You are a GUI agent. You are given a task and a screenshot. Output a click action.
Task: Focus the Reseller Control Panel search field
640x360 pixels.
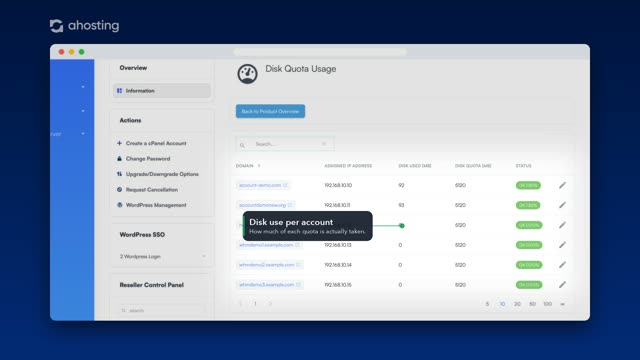[x=162, y=310]
